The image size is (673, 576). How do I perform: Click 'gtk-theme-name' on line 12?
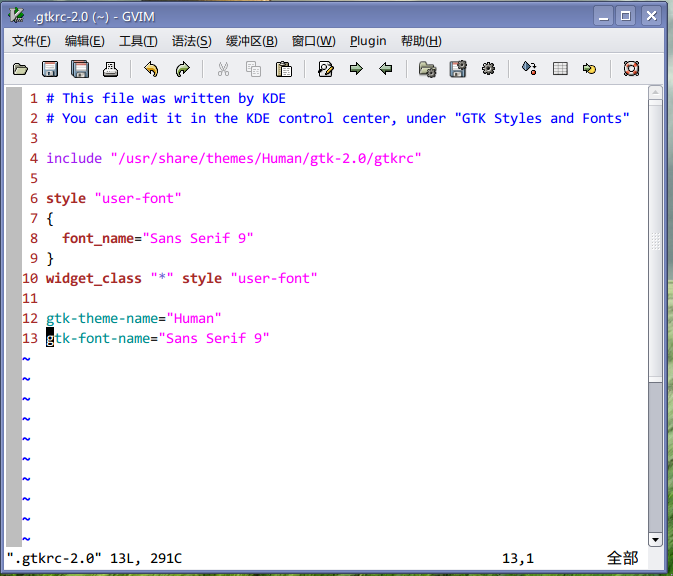click(x=102, y=318)
